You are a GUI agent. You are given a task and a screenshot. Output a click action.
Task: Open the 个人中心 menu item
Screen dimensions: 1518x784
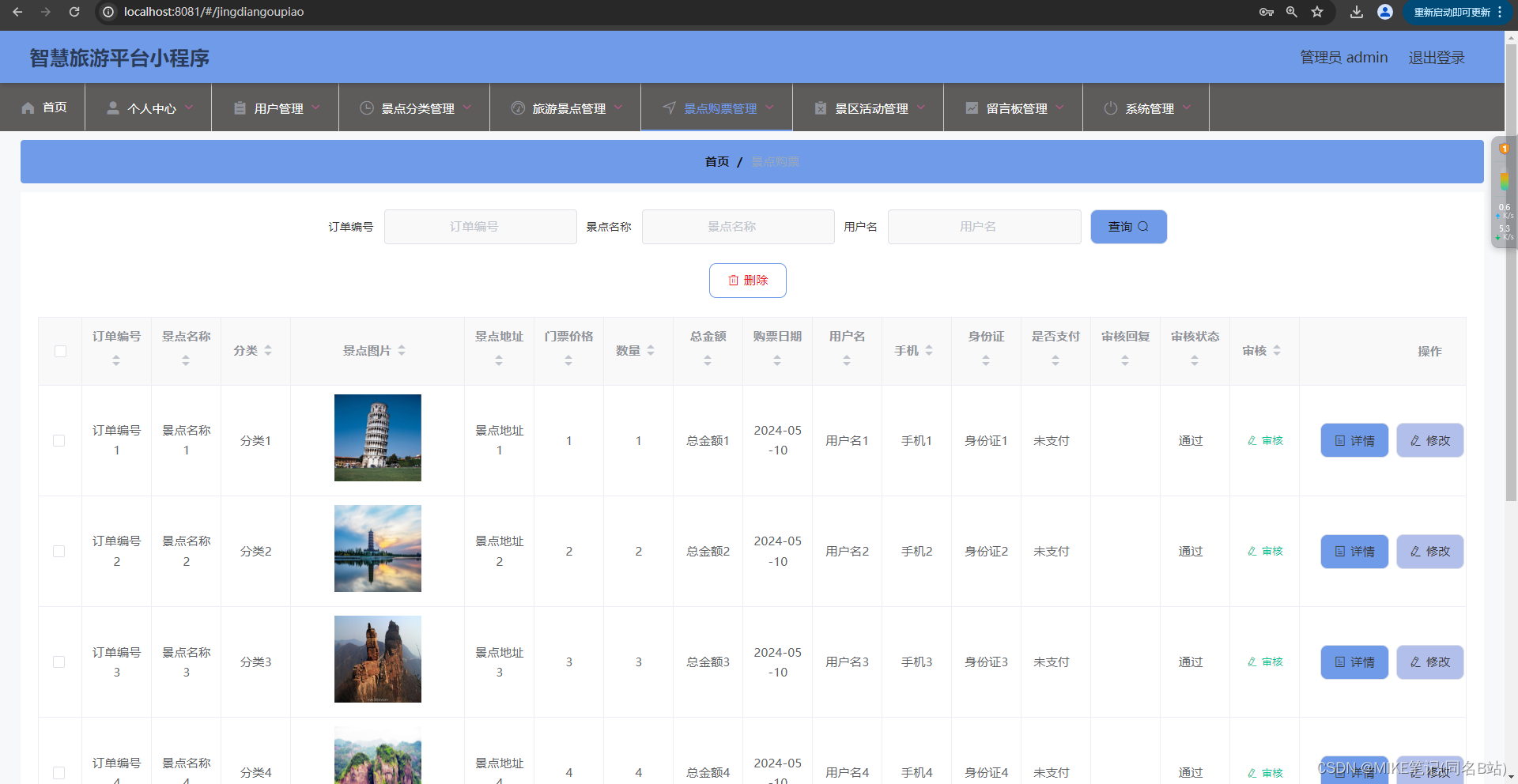[149, 107]
